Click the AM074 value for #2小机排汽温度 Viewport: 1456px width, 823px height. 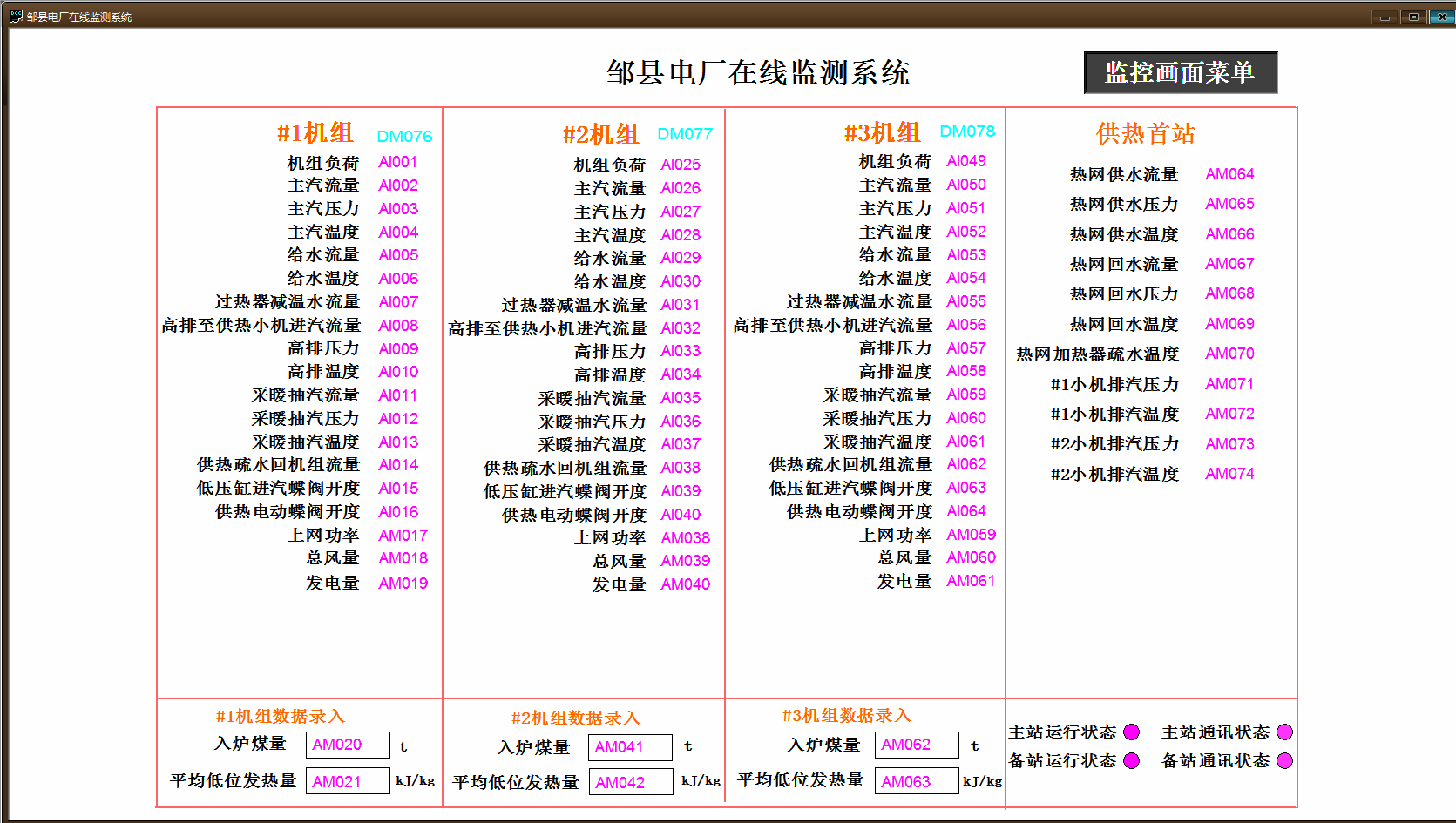tap(1229, 474)
